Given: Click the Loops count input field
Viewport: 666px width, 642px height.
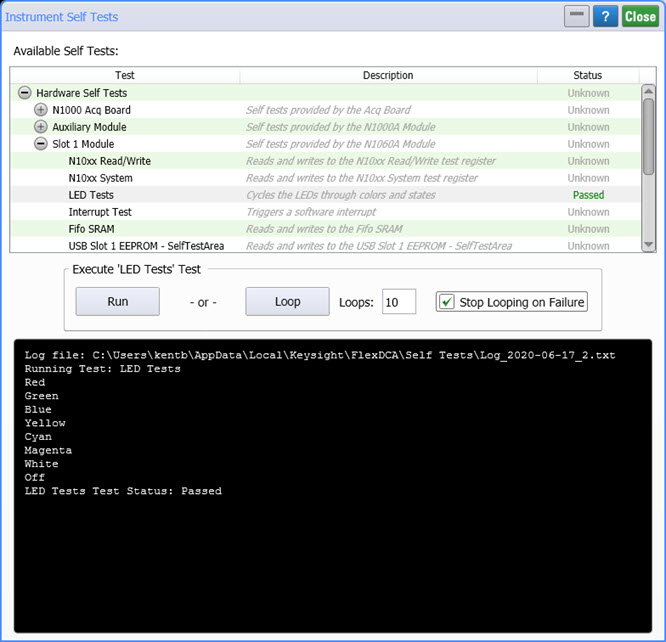Looking at the screenshot, I should point(398,302).
